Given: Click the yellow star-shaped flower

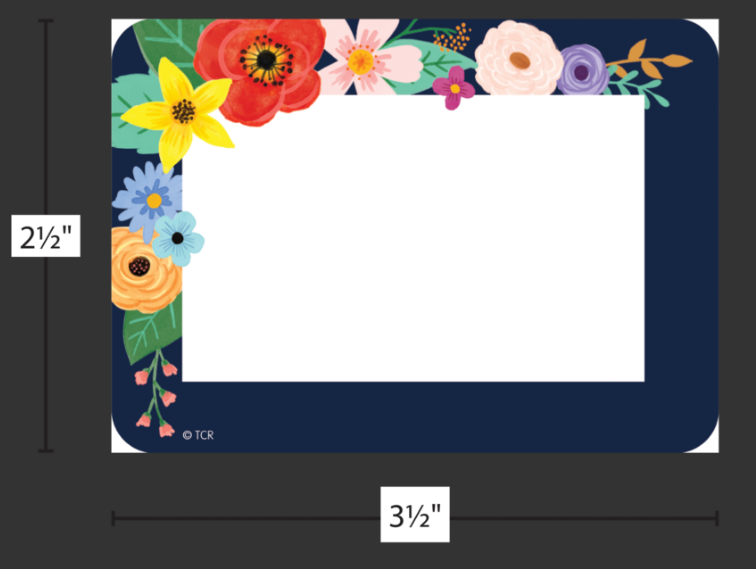Looking at the screenshot, I should pyautogui.click(x=179, y=114).
